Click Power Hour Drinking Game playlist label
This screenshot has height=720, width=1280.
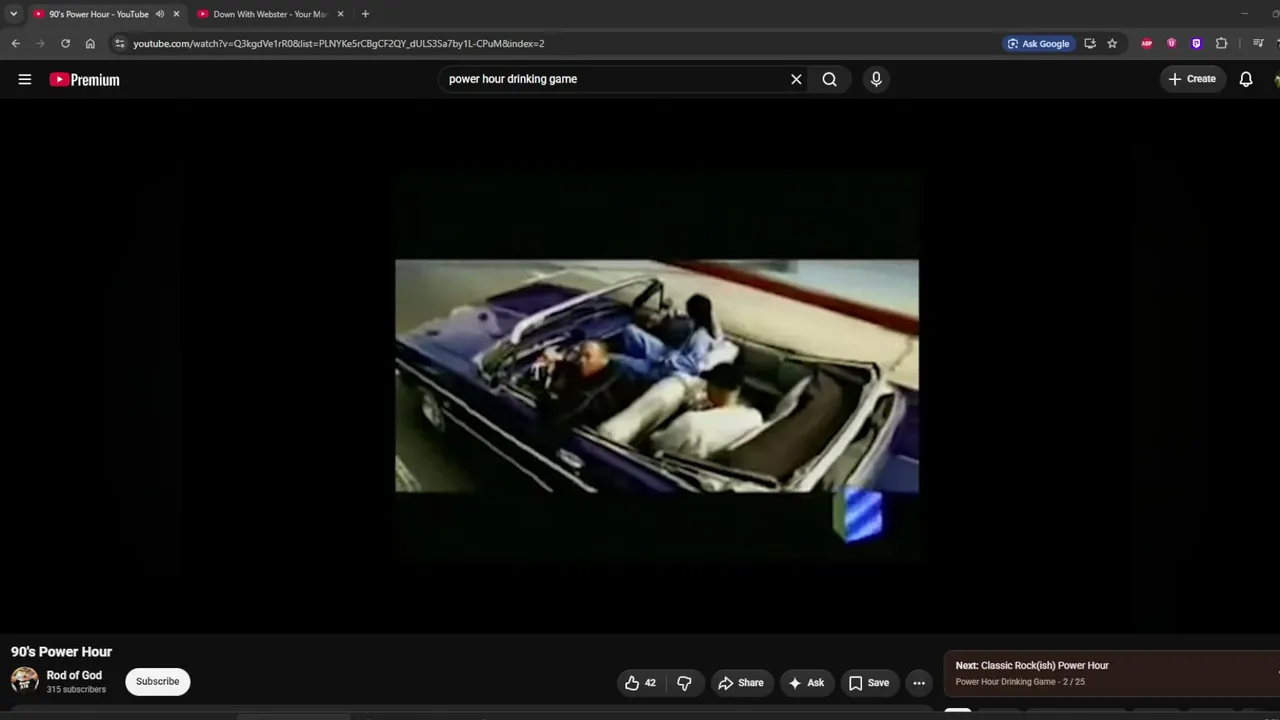1005,682
